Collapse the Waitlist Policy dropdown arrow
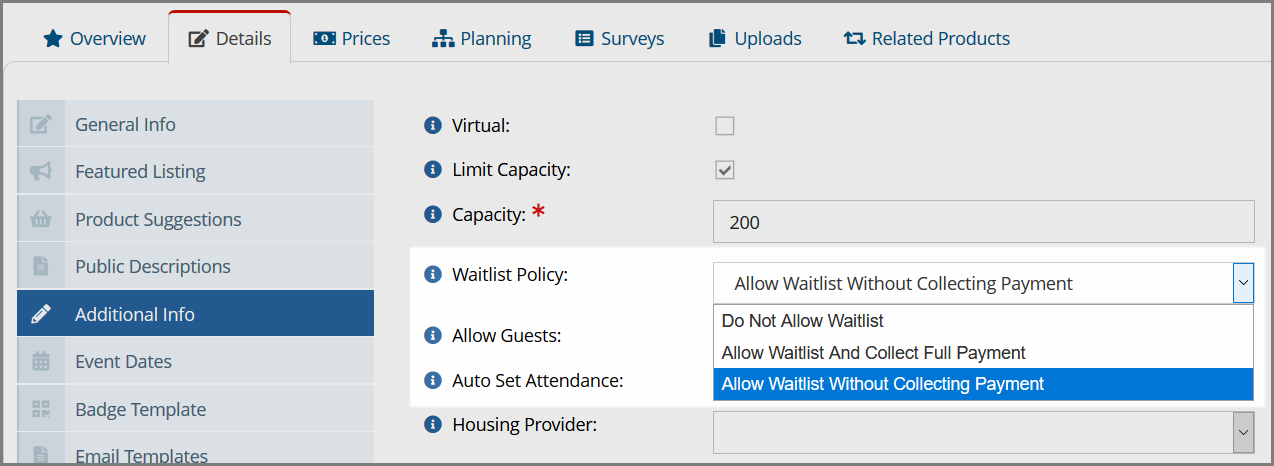 [1243, 283]
